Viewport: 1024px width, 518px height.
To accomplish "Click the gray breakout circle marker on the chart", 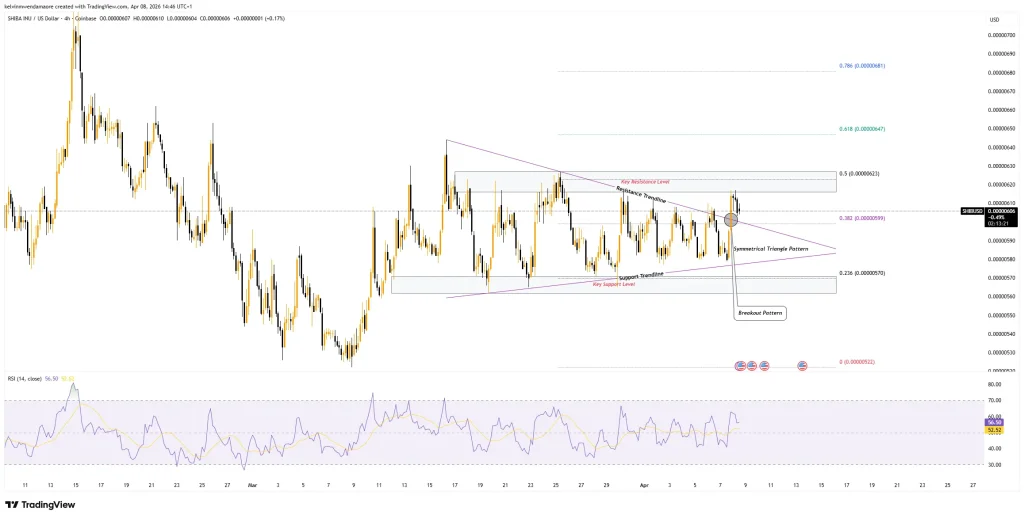I will tap(731, 220).
